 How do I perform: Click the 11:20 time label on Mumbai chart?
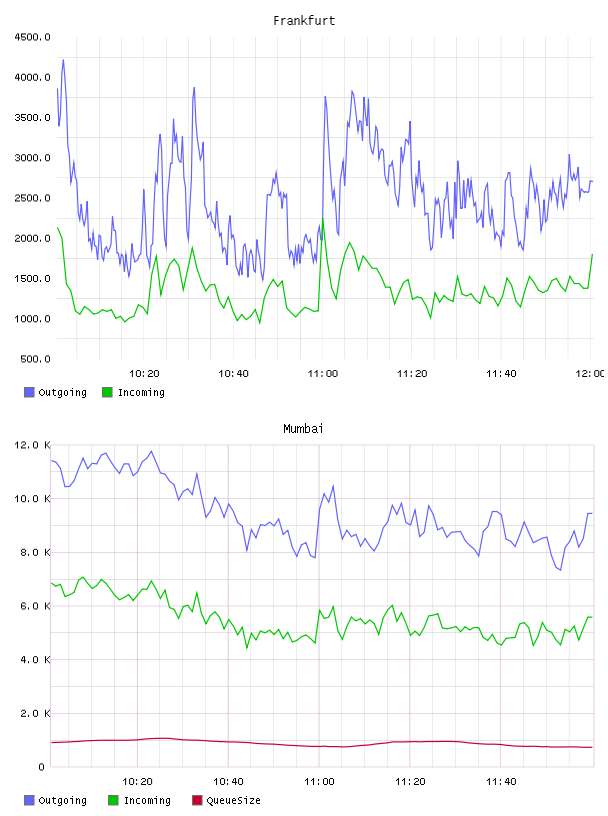(410, 782)
